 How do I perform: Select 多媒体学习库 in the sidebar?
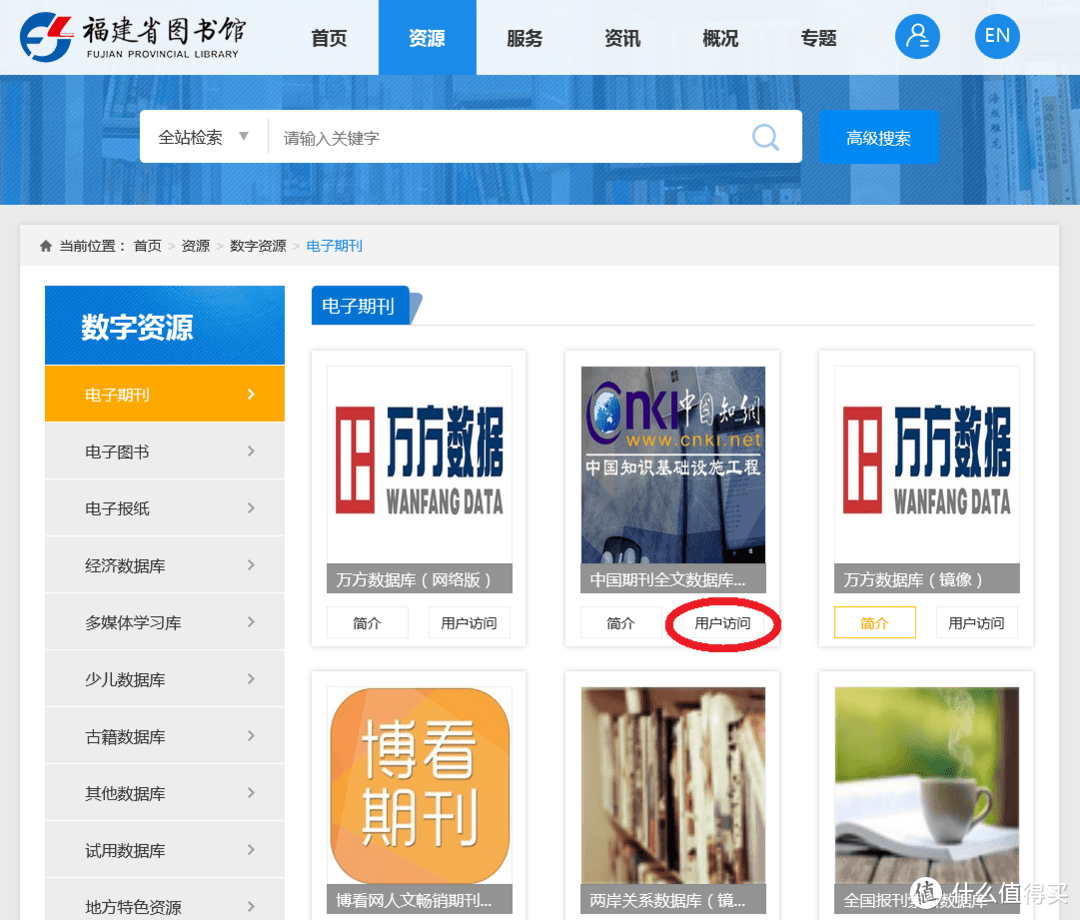coord(165,622)
